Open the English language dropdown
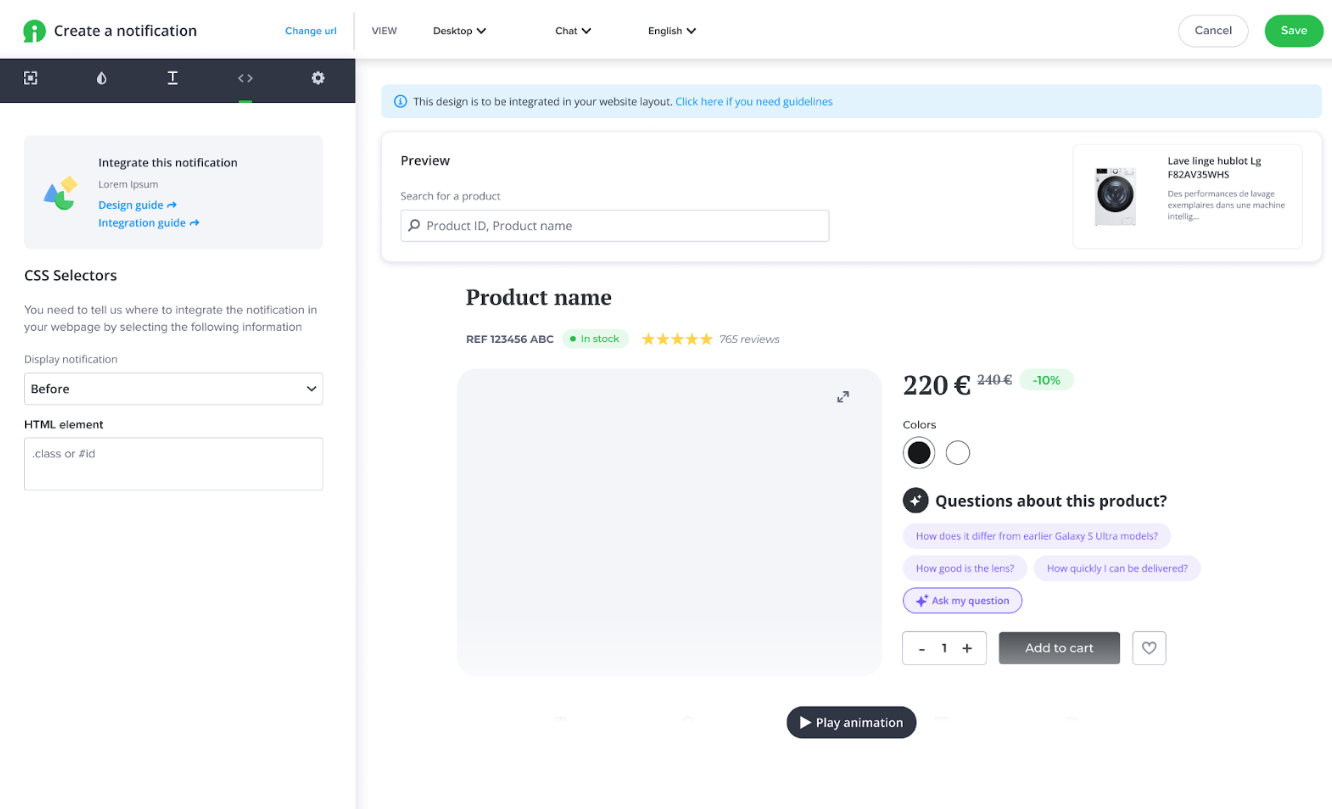Screen dimensions: 1332x809 pyautogui.click(x=672, y=31)
